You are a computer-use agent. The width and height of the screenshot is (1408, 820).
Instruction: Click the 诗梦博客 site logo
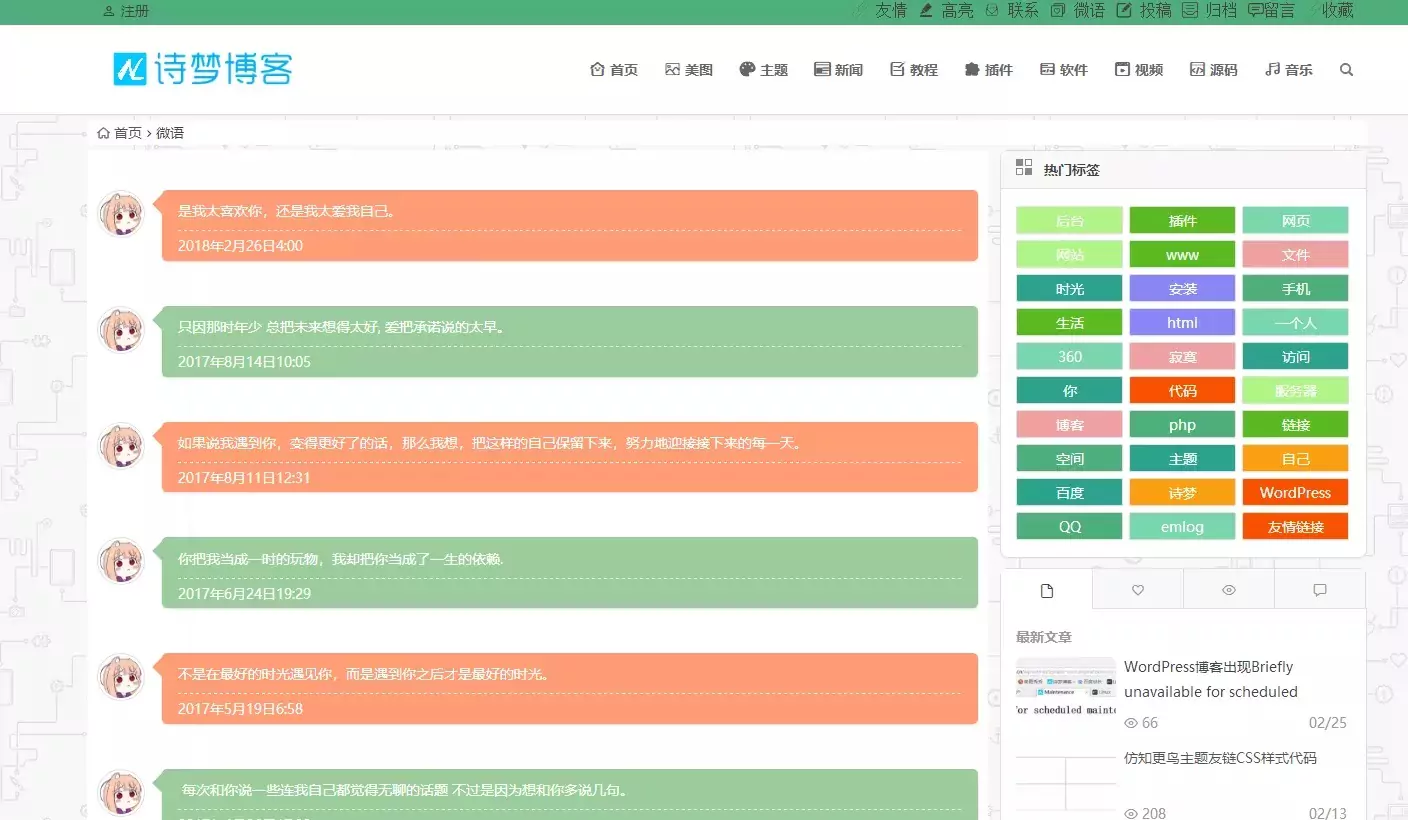[202, 69]
